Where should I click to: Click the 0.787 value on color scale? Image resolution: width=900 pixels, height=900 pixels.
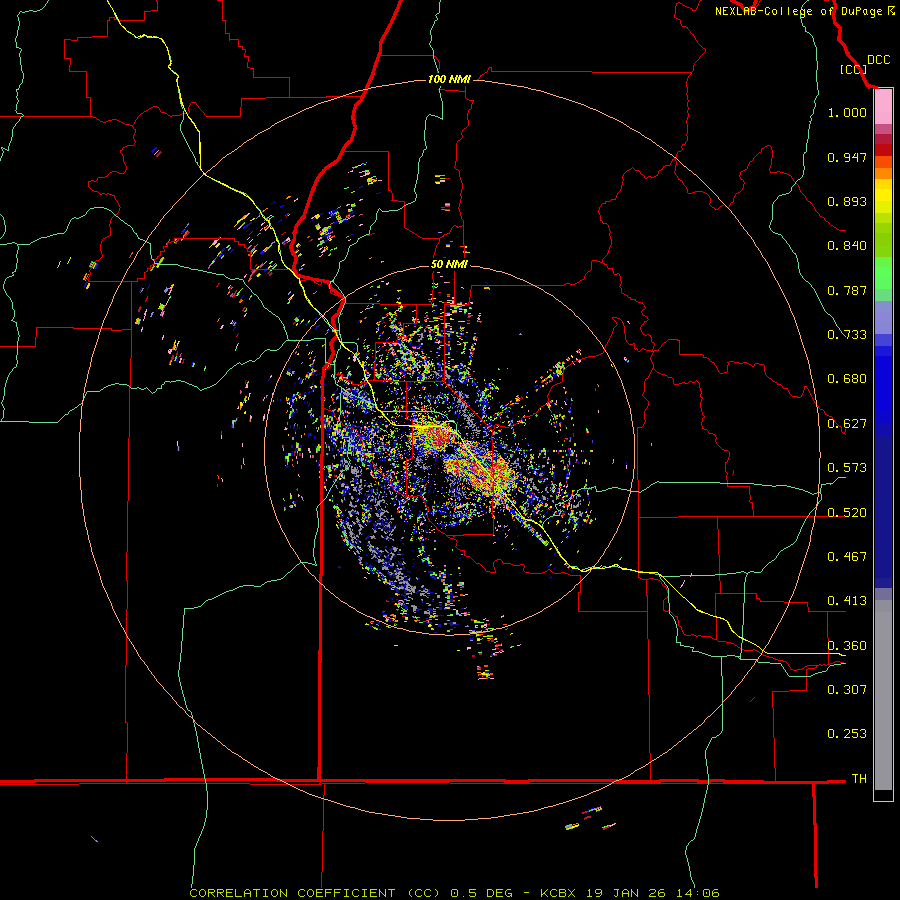click(x=847, y=290)
